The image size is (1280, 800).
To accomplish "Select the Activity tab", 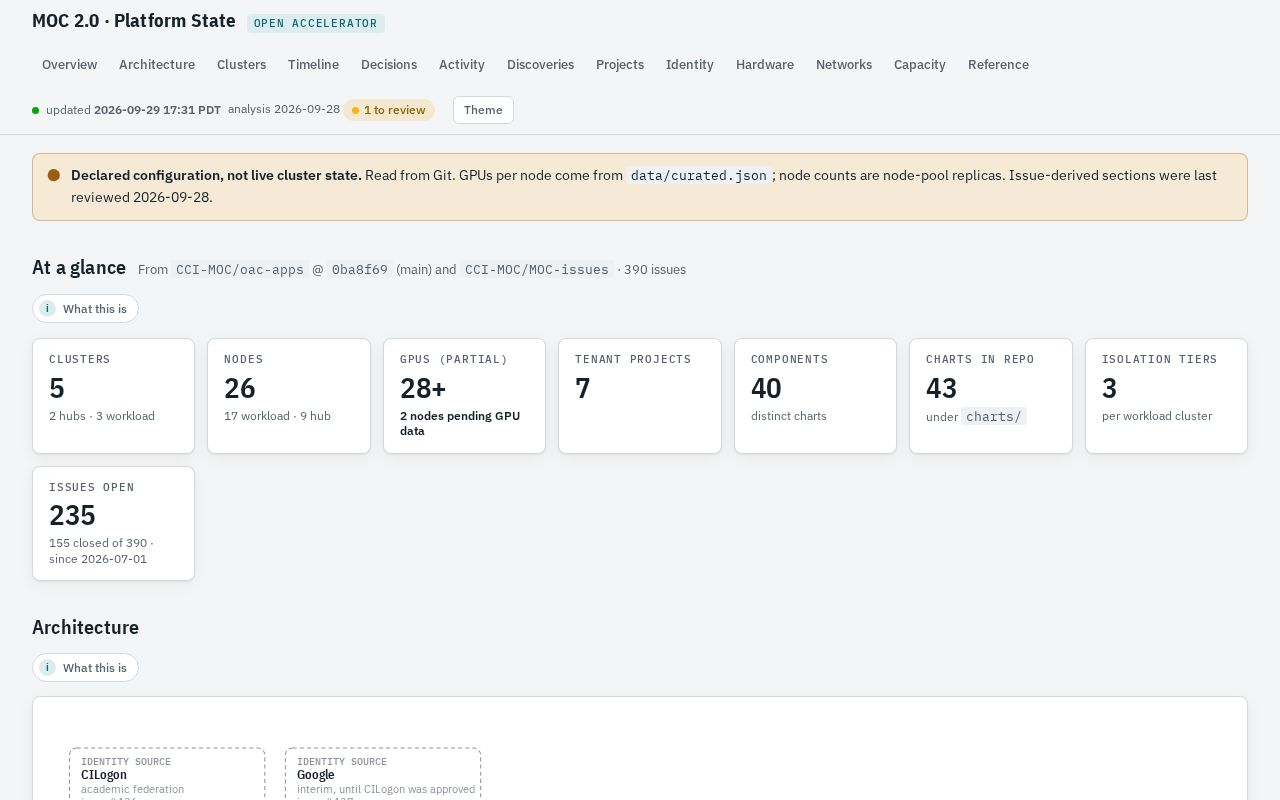I will pos(462,64).
